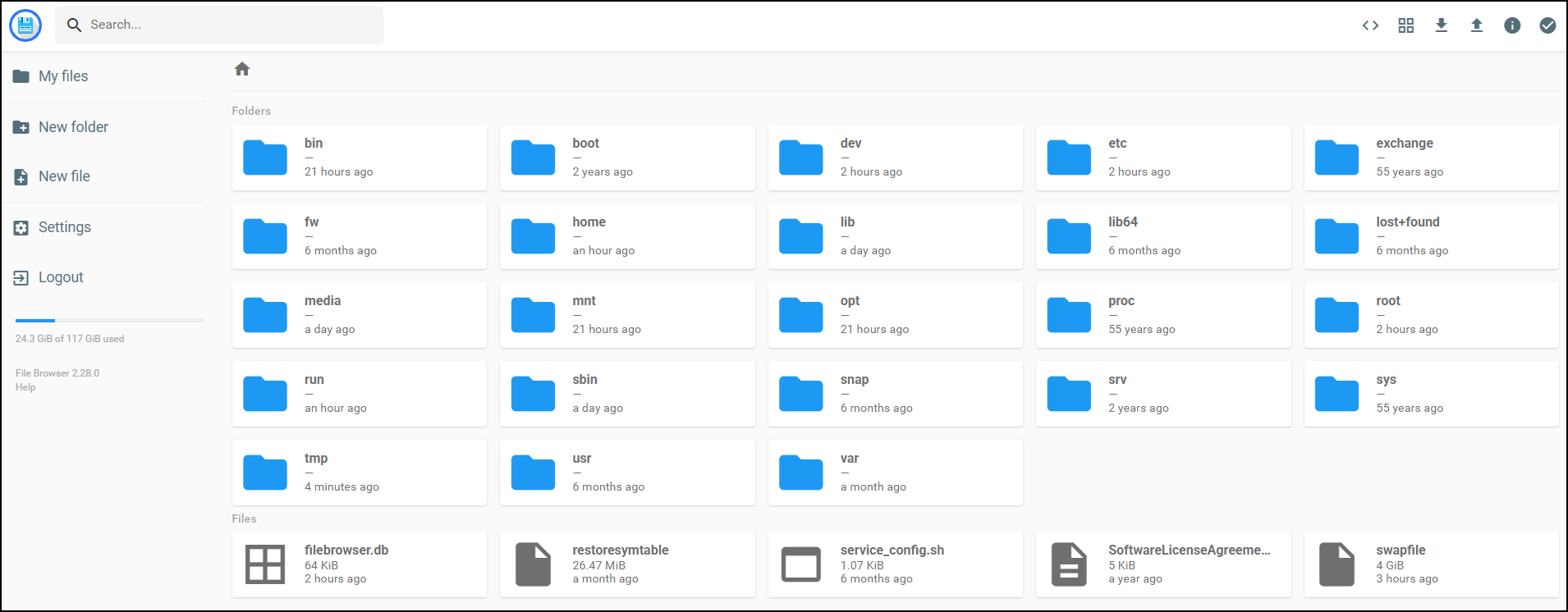1568x612 pixels.
Task: Open the Help link
Action: pyautogui.click(x=25, y=387)
